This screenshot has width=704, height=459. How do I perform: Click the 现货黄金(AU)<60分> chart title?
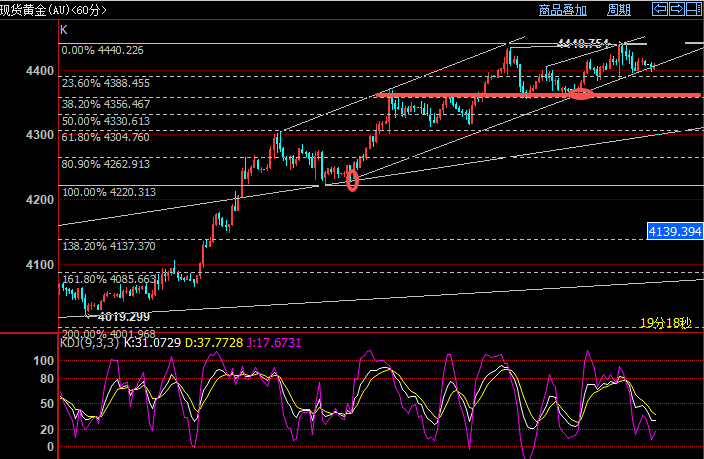pyautogui.click(x=53, y=10)
